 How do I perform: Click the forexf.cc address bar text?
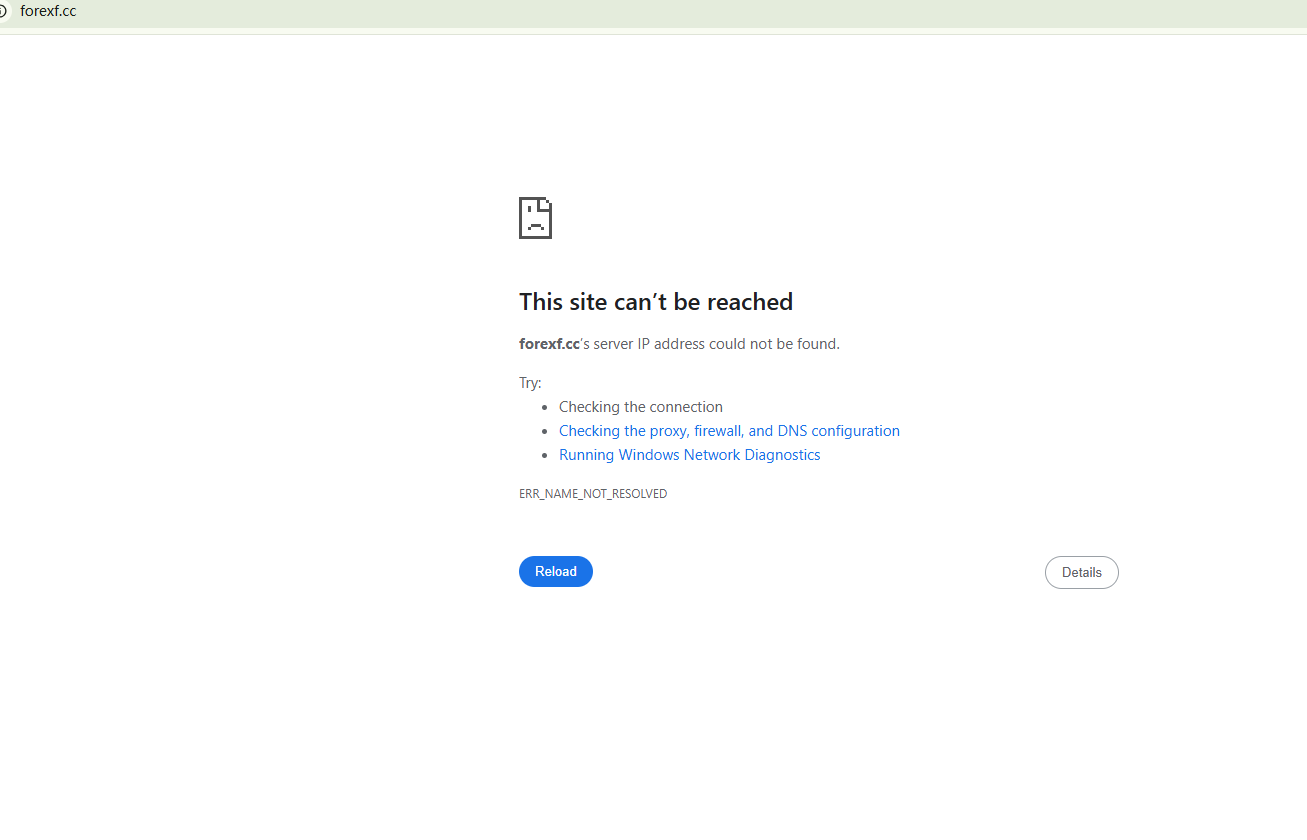tap(48, 12)
